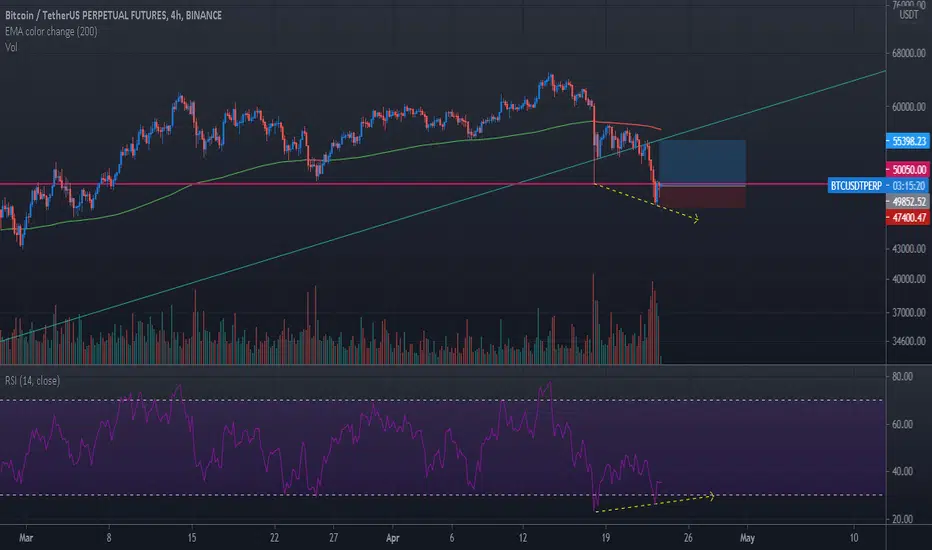Viewport: 932px width, 550px height.
Task: Click the RSI upper dashed 70 level line
Action: tap(441, 400)
